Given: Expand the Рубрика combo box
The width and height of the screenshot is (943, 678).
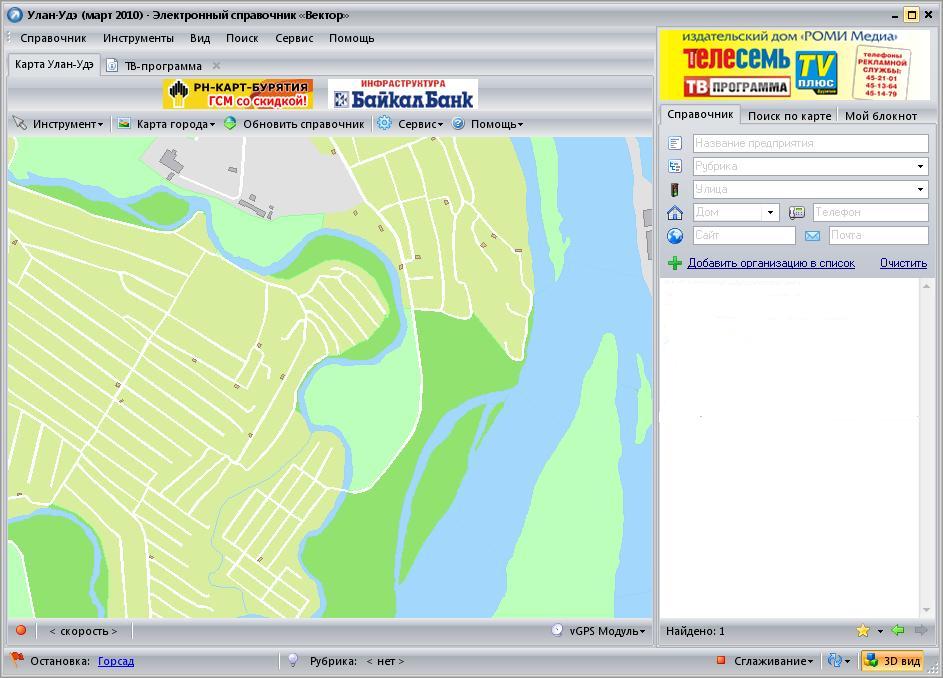Looking at the screenshot, I should pyautogui.click(x=920, y=166).
